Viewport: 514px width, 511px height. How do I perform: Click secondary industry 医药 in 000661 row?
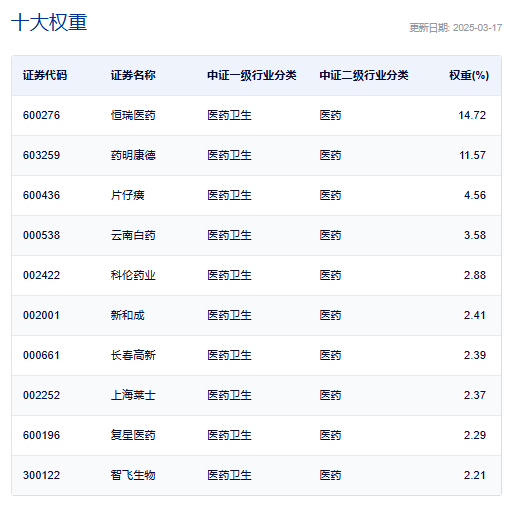[x=330, y=355]
